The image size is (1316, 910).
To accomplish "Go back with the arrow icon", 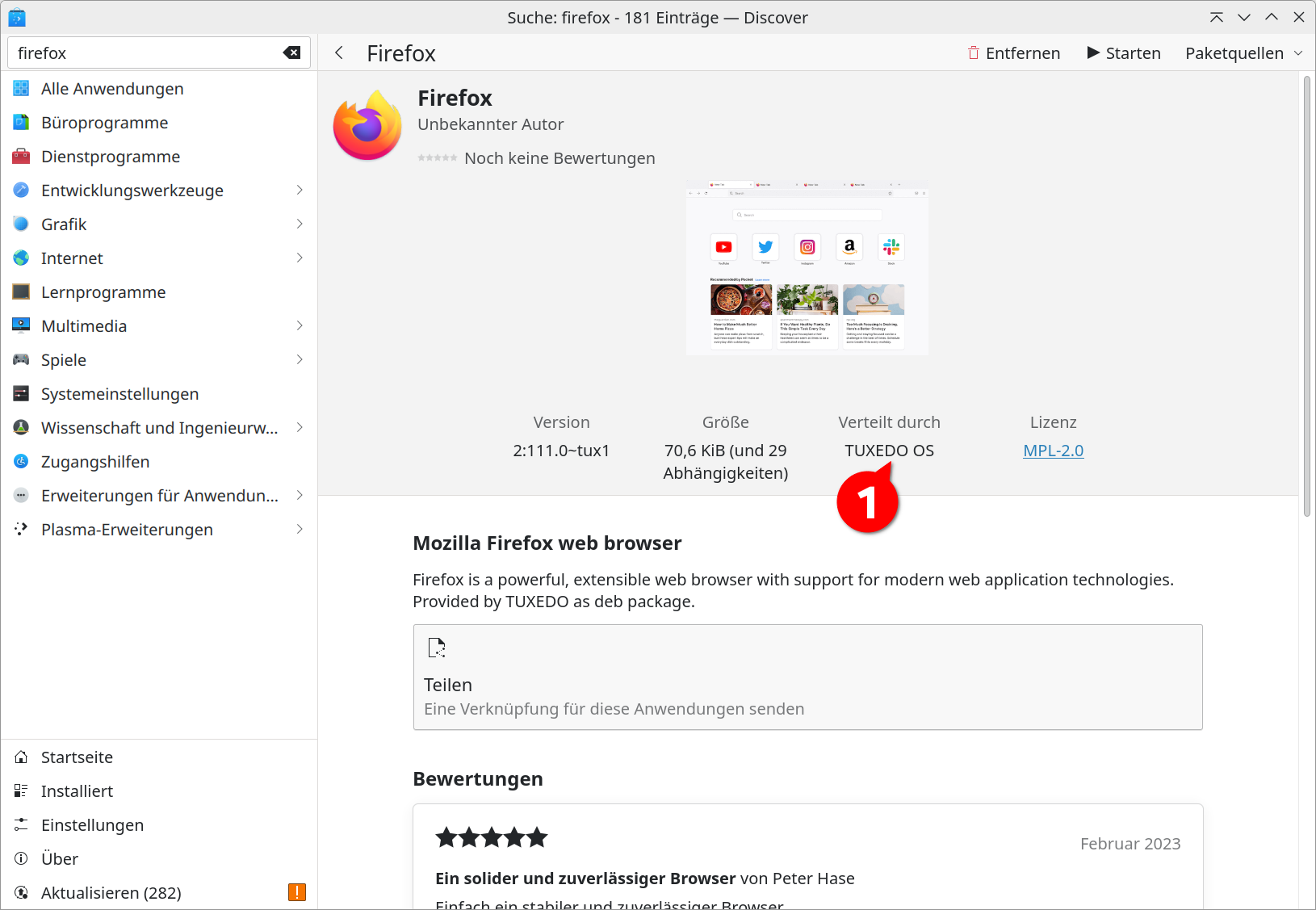I will tap(339, 52).
